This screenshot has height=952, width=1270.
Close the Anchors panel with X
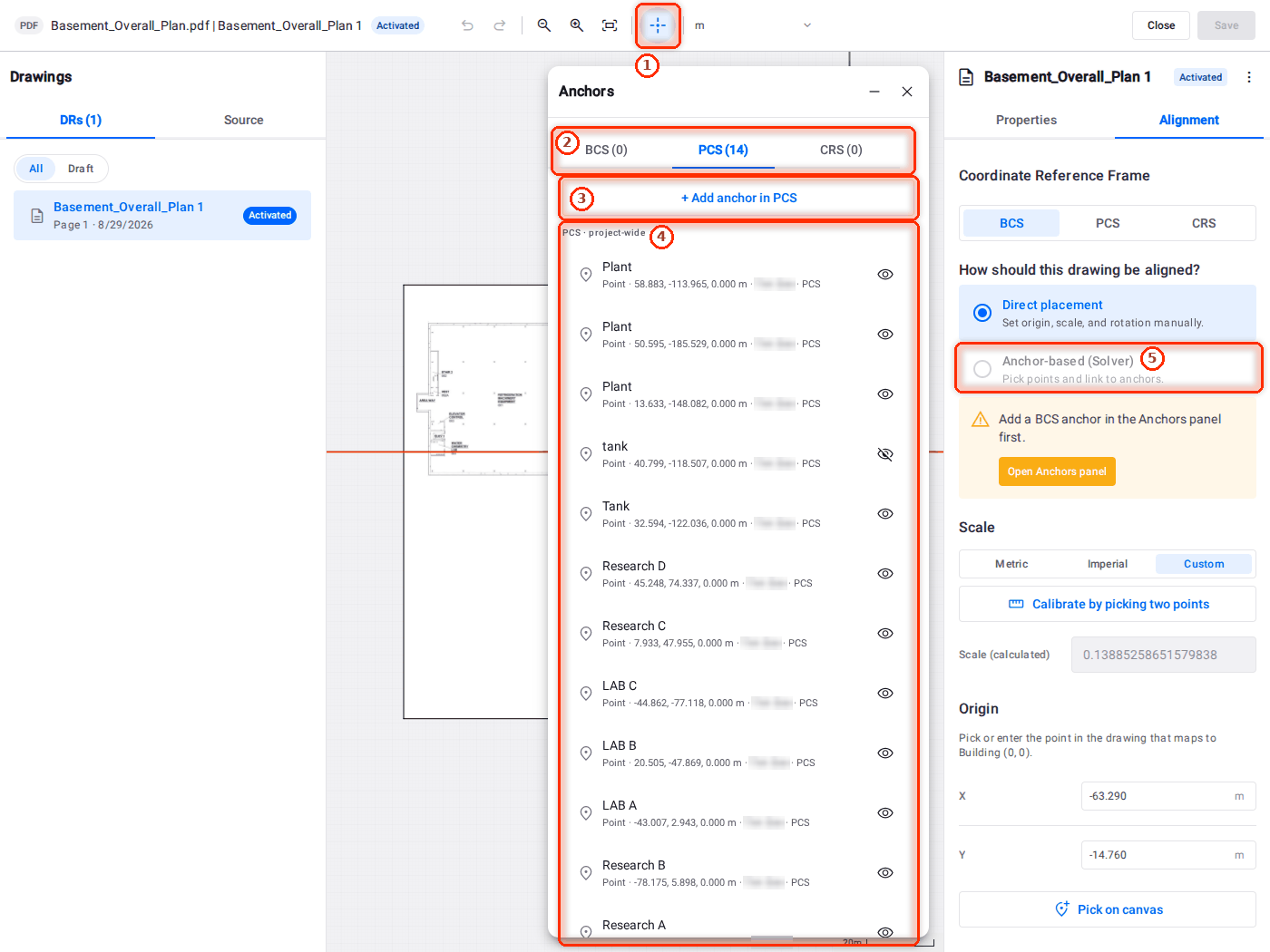907,92
